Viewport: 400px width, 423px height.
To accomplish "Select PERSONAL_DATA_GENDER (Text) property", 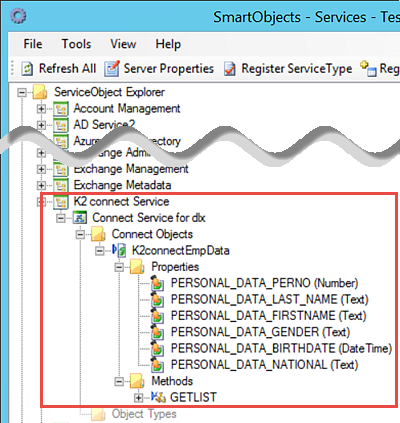I will coord(260,332).
